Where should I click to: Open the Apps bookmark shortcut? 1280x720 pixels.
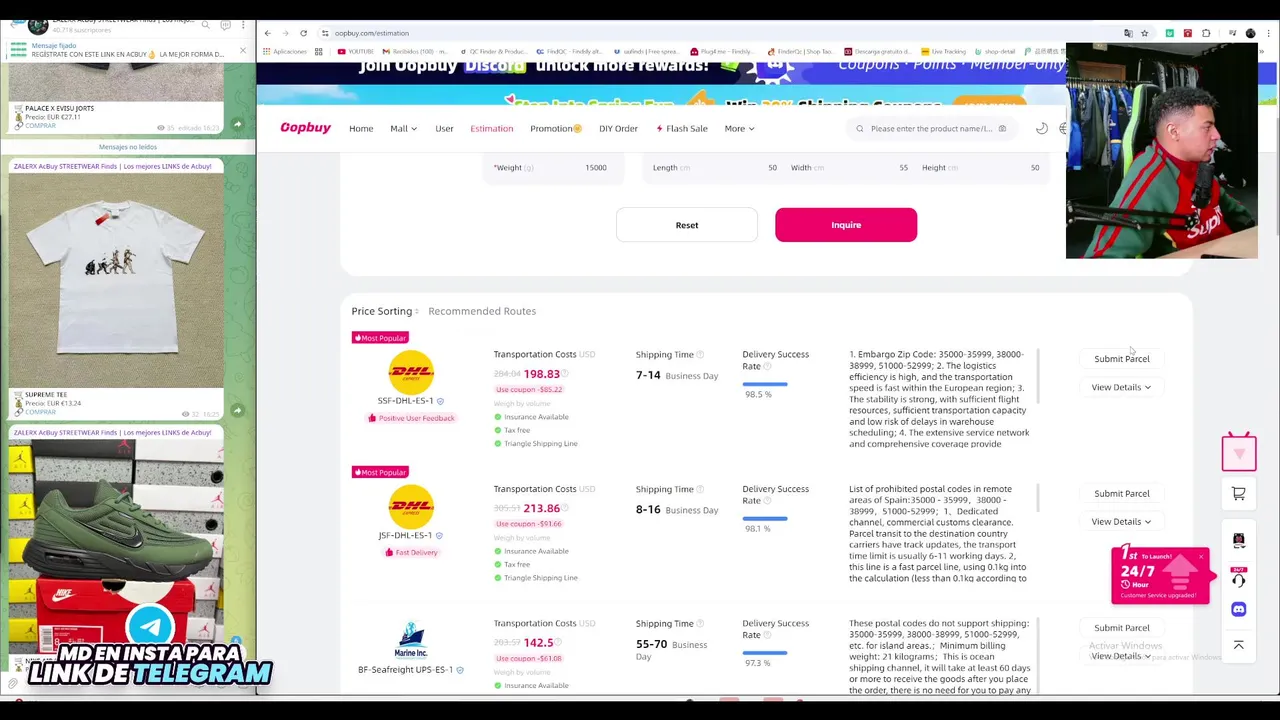tap(285, 51)
